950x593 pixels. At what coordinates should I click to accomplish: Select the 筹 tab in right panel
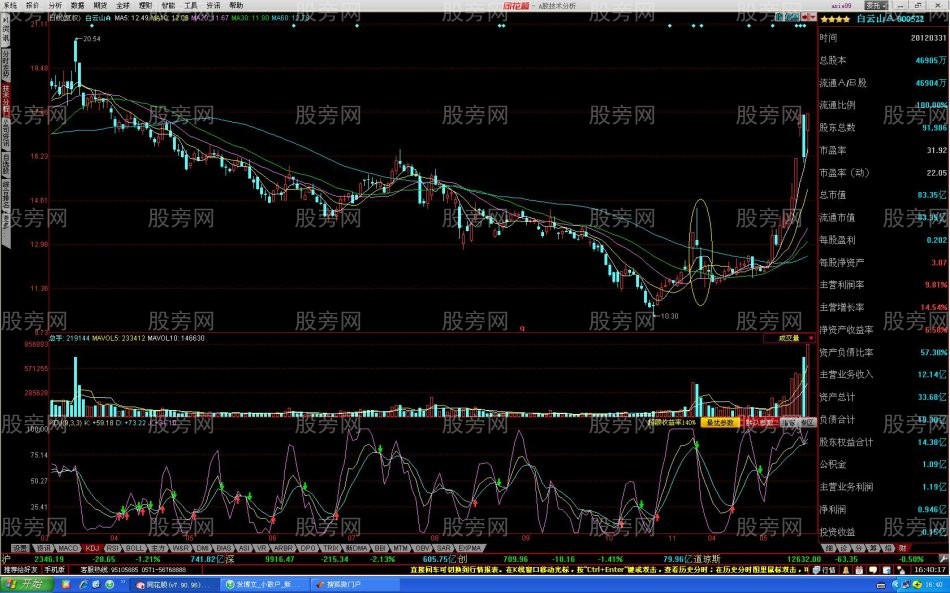pyautogui.click(x=873, y=548)
